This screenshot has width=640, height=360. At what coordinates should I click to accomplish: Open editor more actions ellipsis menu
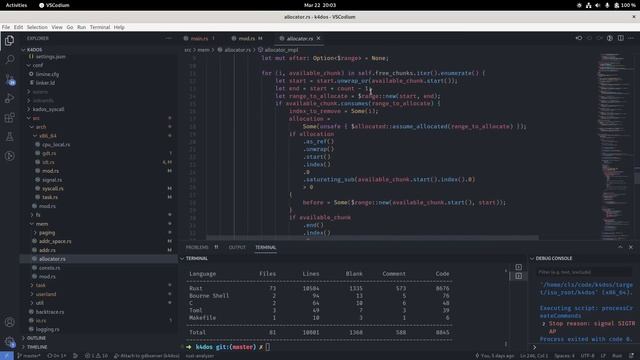point(631,38)
